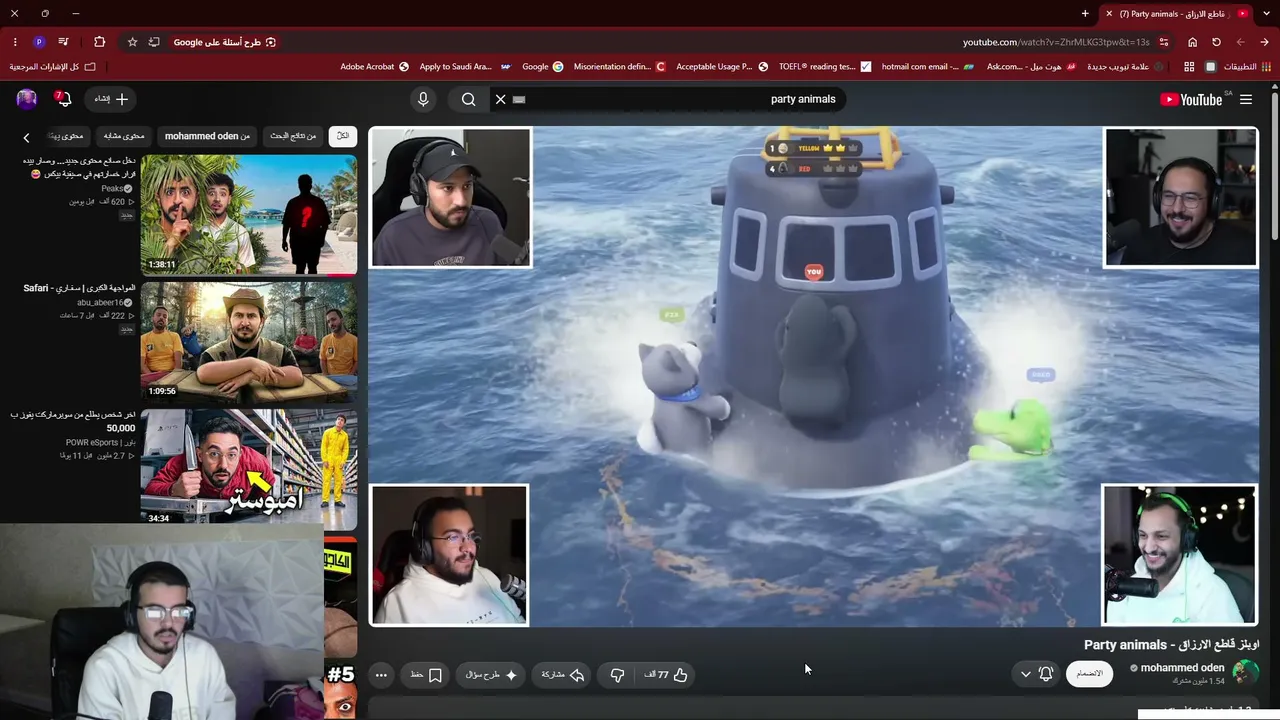Save the video to a playlist
The image size is (1280, 720).
pyautogui.click(x=426, y=675)
